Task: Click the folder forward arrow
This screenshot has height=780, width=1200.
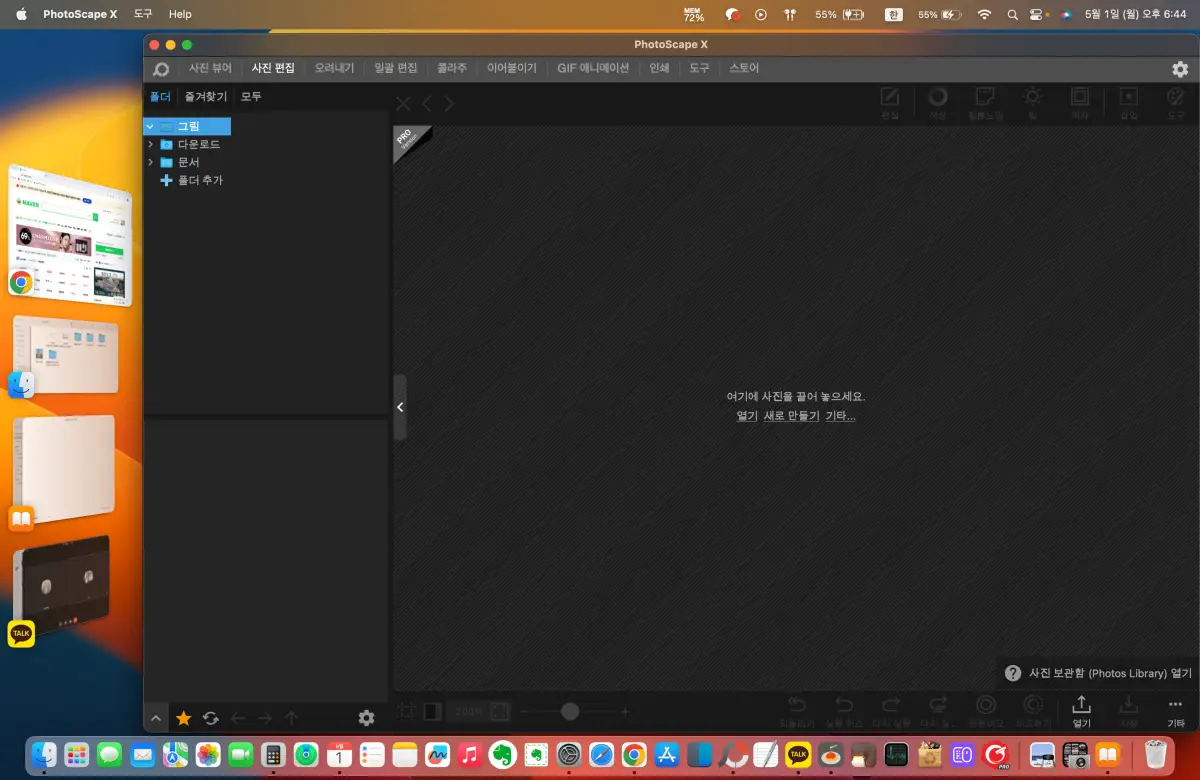Action: click(265, 718)
